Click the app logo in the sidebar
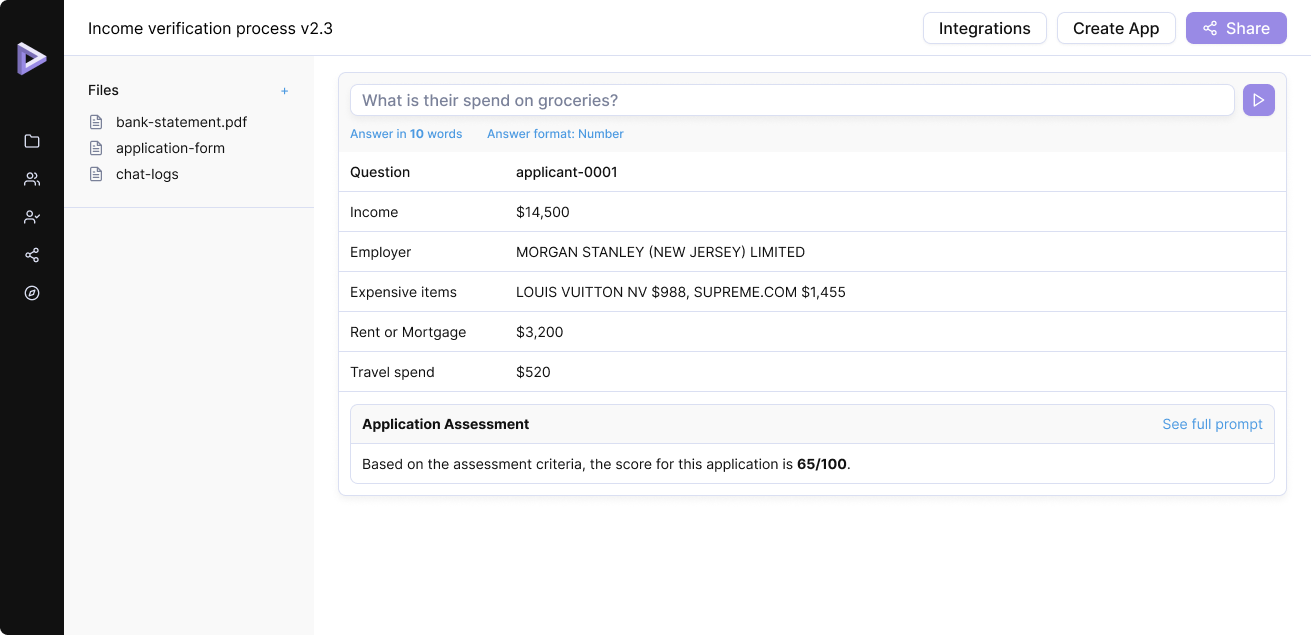The image size is (1311, 635). point(31,58)
